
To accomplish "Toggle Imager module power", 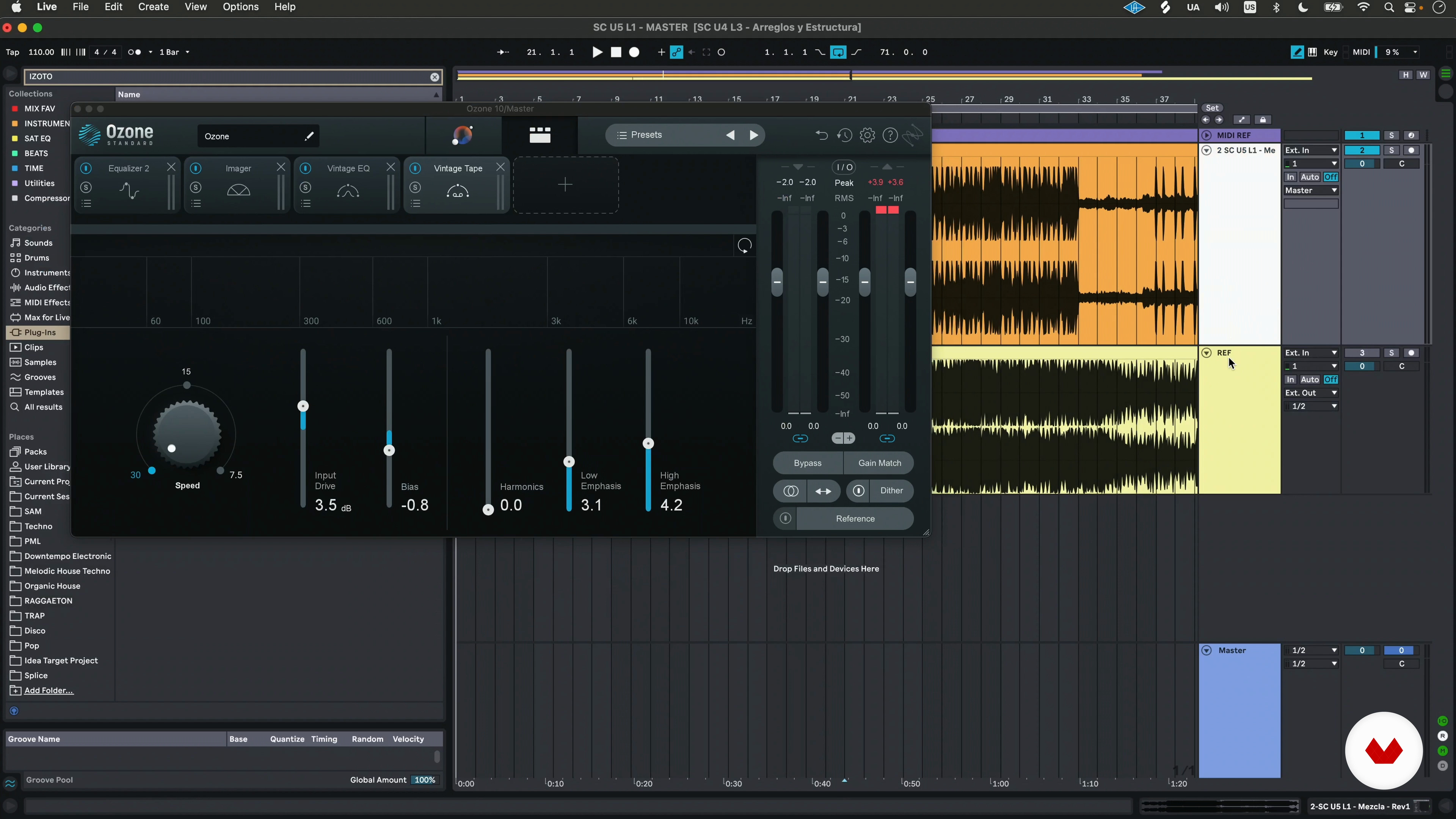I will 196,168.
